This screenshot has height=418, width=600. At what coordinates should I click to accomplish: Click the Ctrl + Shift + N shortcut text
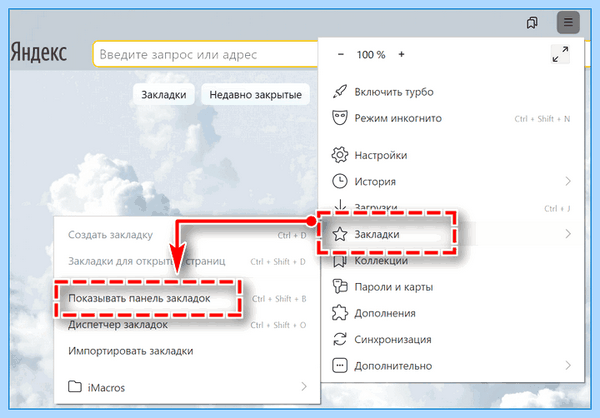point(542,119)
